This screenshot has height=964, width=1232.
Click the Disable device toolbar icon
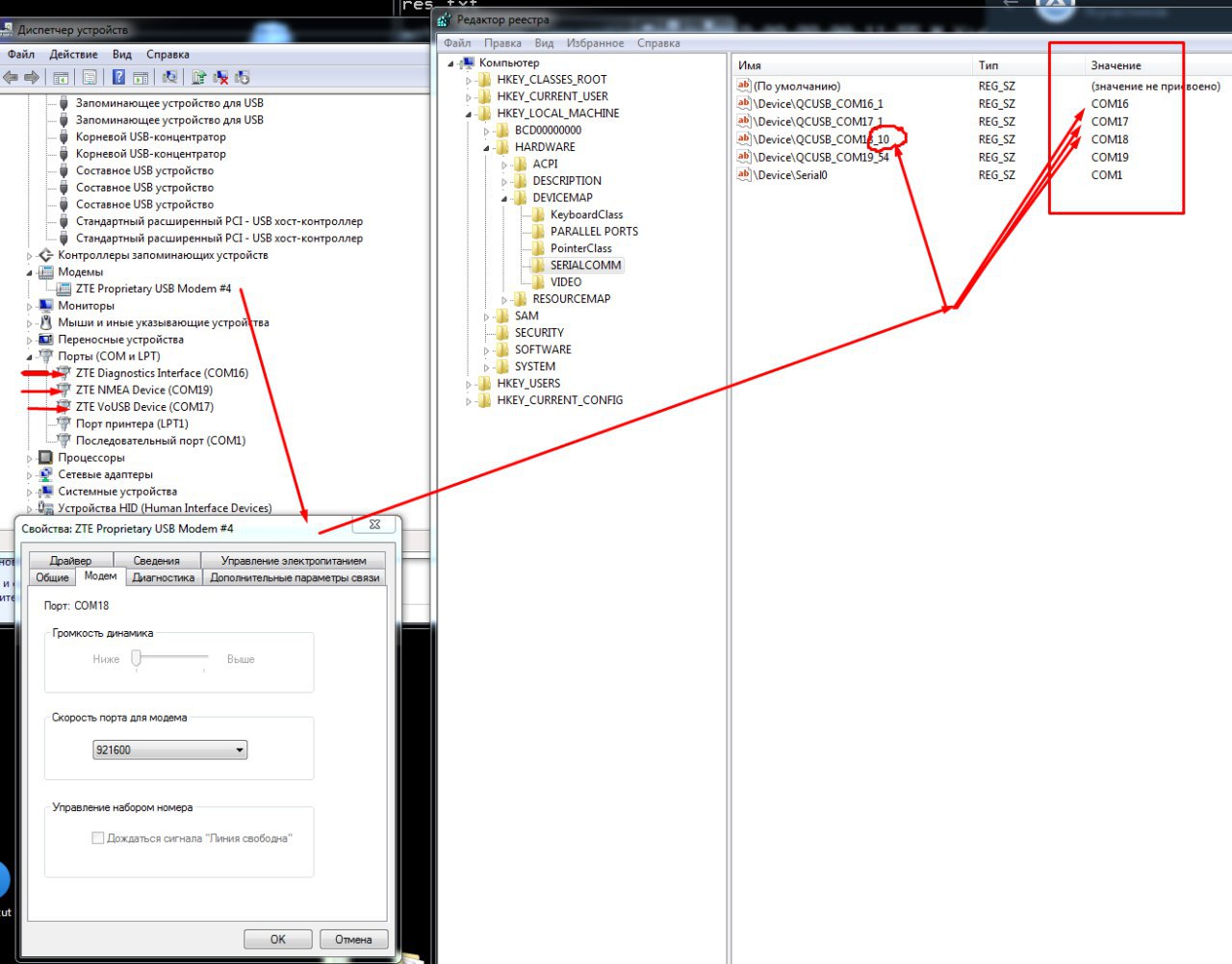click(x=242, y=77)
